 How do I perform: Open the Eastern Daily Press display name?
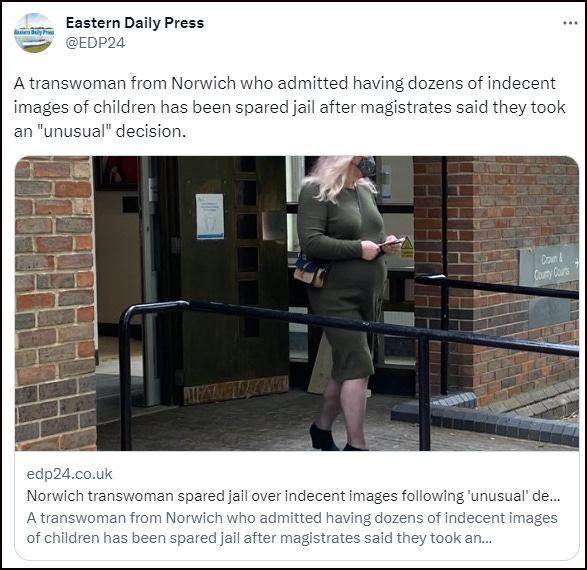point(135,23)
